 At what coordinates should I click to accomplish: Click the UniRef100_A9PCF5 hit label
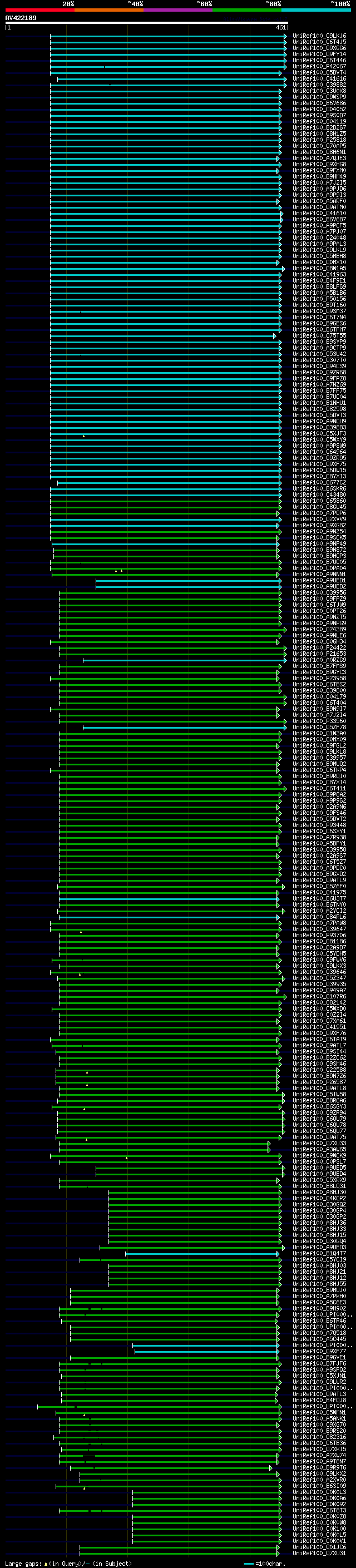click(319, 225)
